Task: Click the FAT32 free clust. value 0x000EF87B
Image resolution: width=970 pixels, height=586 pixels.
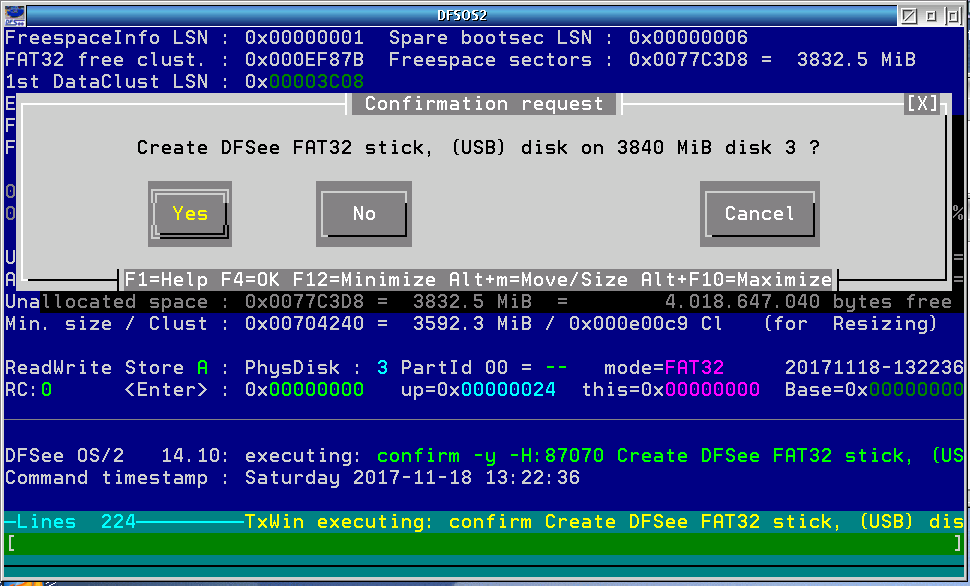Action: click(x=304, y=60)
